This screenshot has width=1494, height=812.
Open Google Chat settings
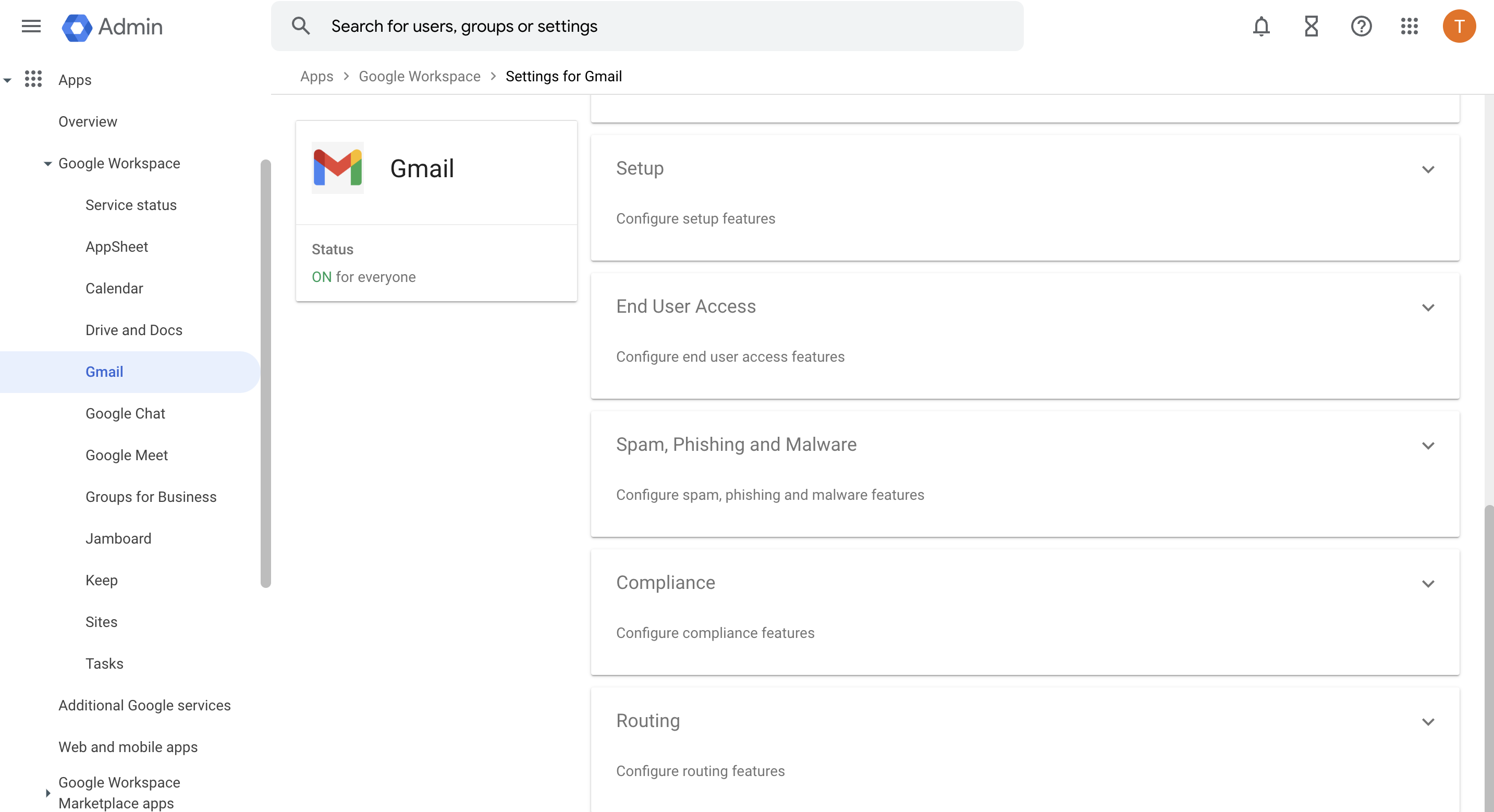[x=125, y=413]
